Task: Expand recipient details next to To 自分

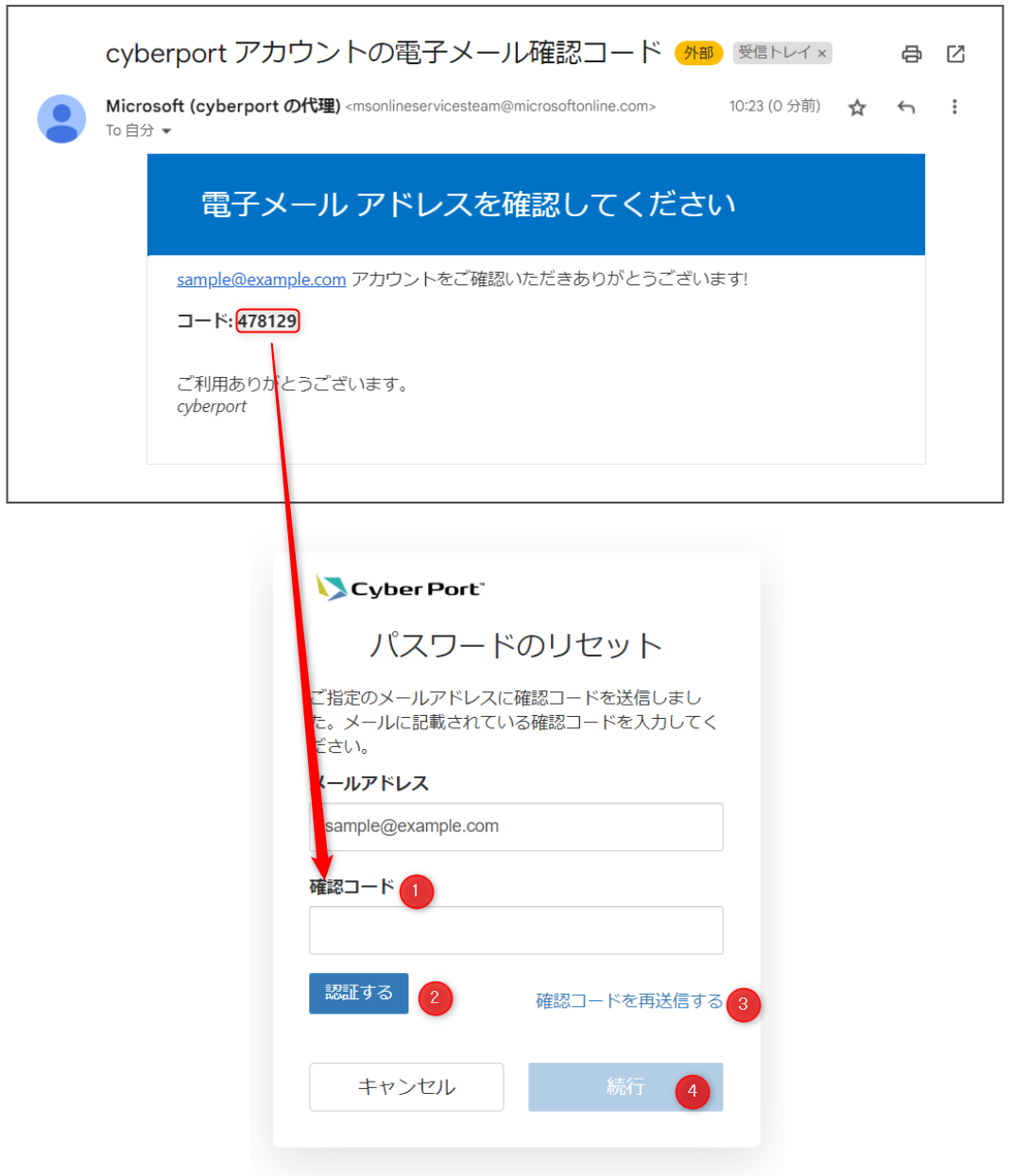Action: [167, 131]
